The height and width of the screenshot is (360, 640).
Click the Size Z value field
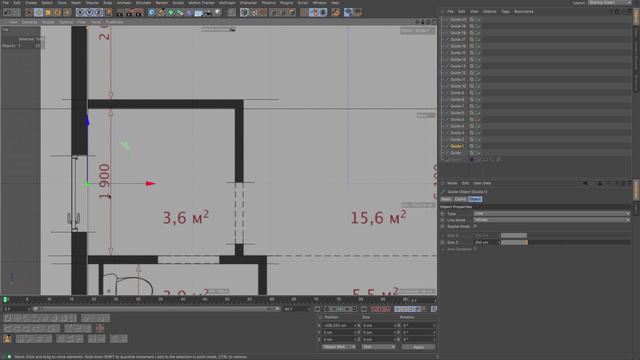(x=487, y=242)
